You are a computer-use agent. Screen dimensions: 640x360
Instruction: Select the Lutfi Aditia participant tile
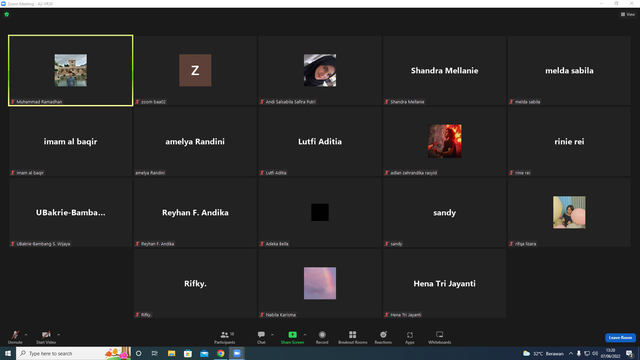[320, 141]
